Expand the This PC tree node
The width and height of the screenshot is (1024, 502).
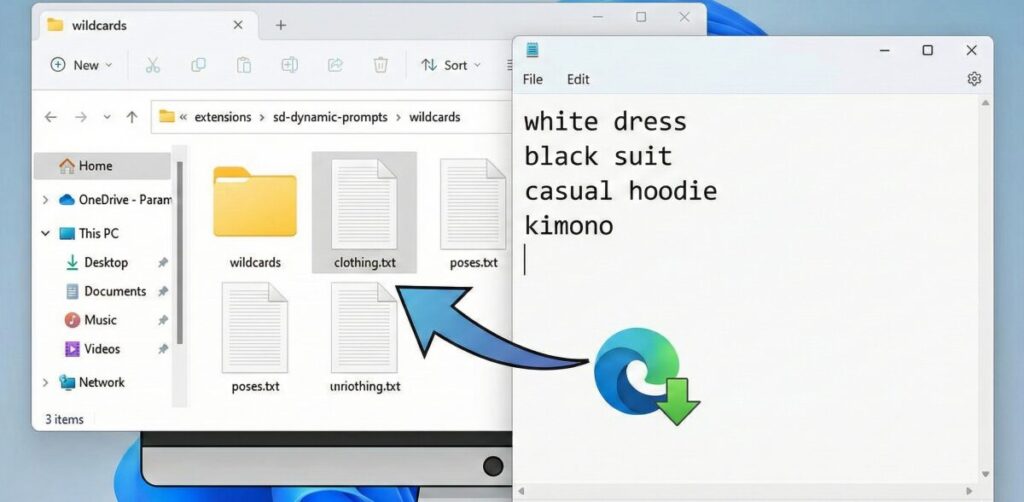46,233
